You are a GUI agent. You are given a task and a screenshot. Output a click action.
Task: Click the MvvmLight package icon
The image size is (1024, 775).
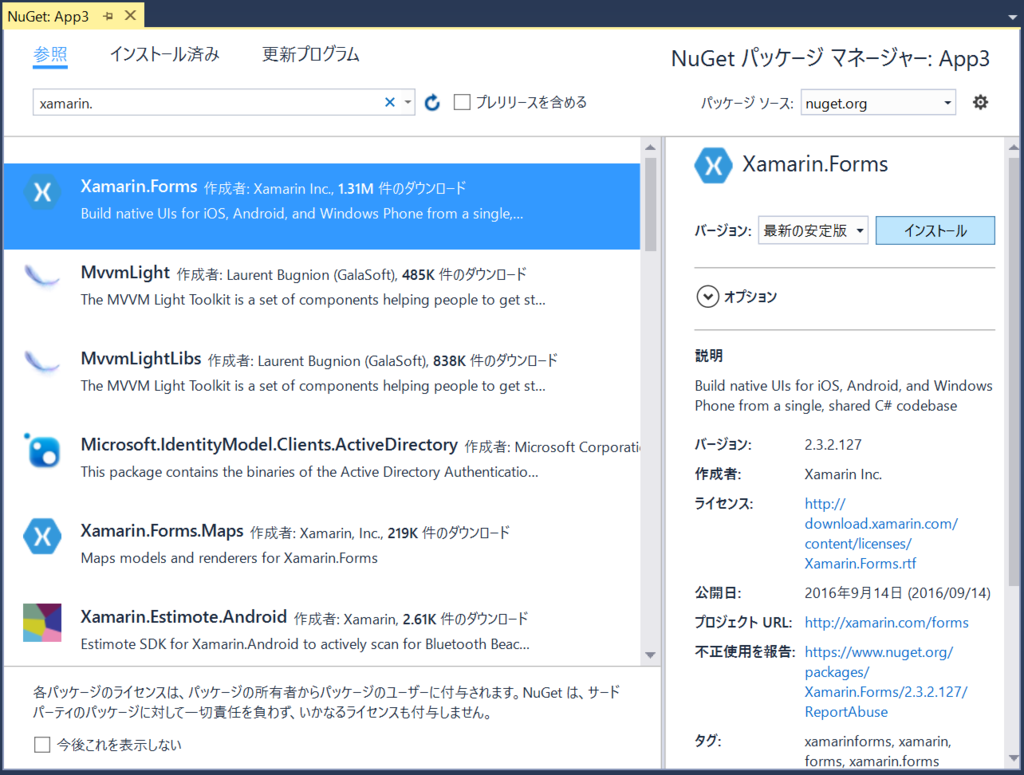coord(42,276)
